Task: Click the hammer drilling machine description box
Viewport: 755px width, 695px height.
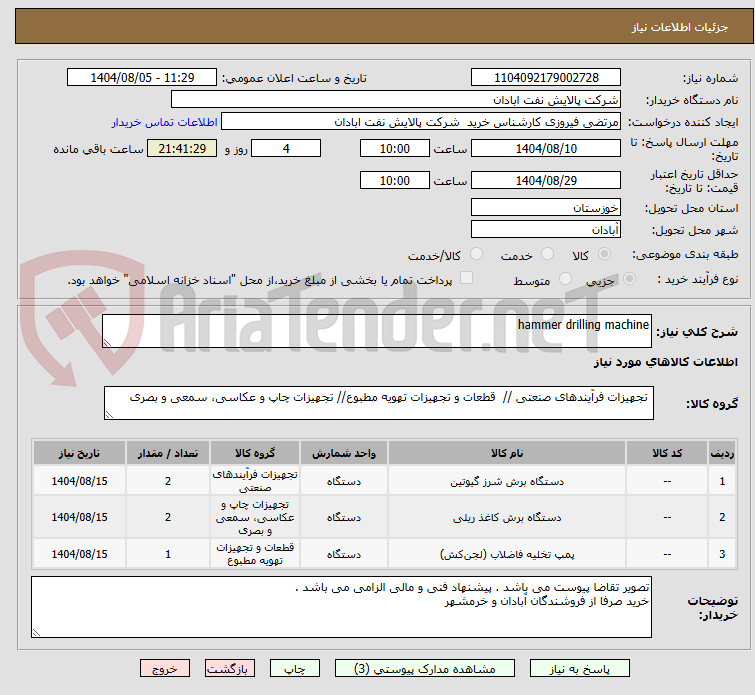Action: tap(378, 332)
